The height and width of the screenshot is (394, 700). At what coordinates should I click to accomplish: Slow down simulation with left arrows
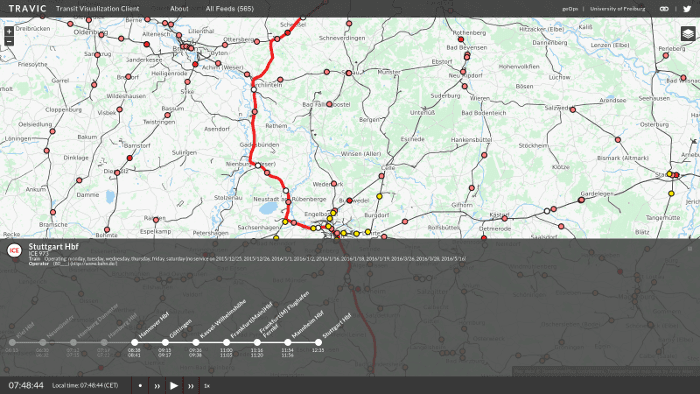point(157,386)
